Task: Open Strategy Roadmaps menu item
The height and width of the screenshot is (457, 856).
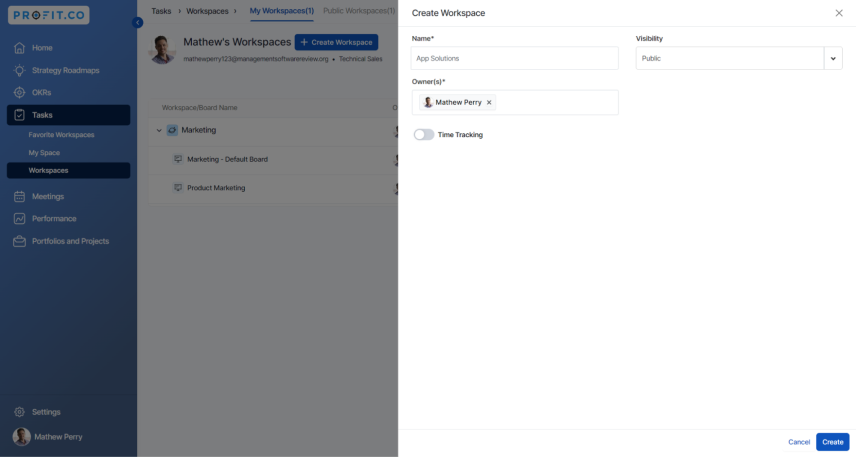Action: (x=68, y=70)
